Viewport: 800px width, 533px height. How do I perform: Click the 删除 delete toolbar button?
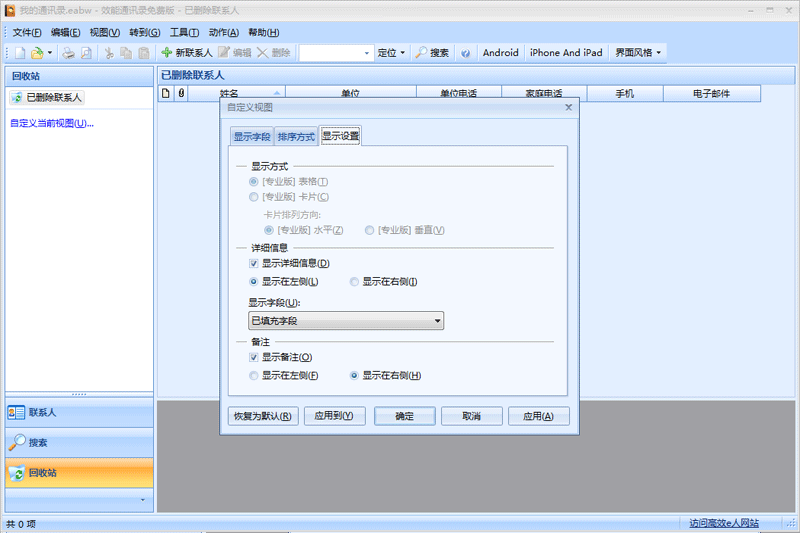click(x=273, y=53)
